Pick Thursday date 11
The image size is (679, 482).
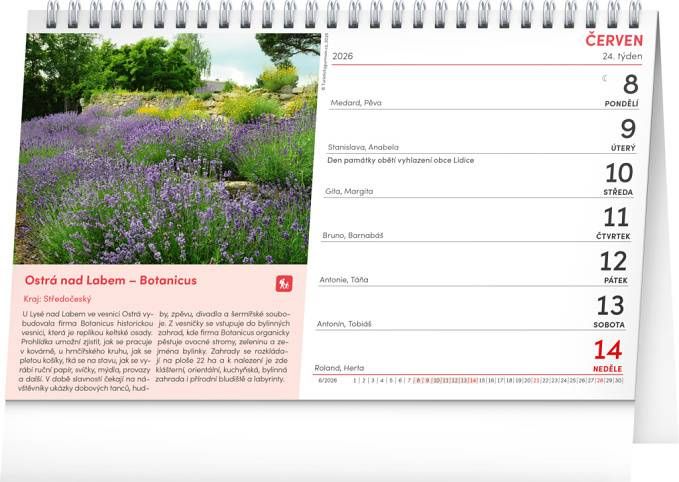(615, 217)
